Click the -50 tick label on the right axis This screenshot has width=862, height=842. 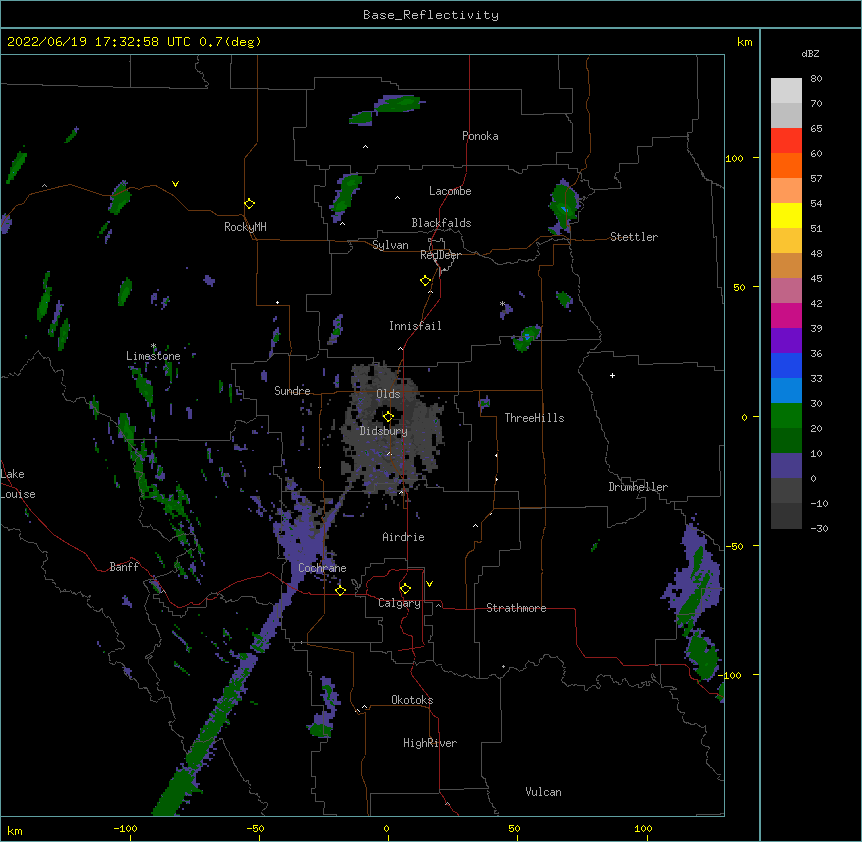(734, 546)
